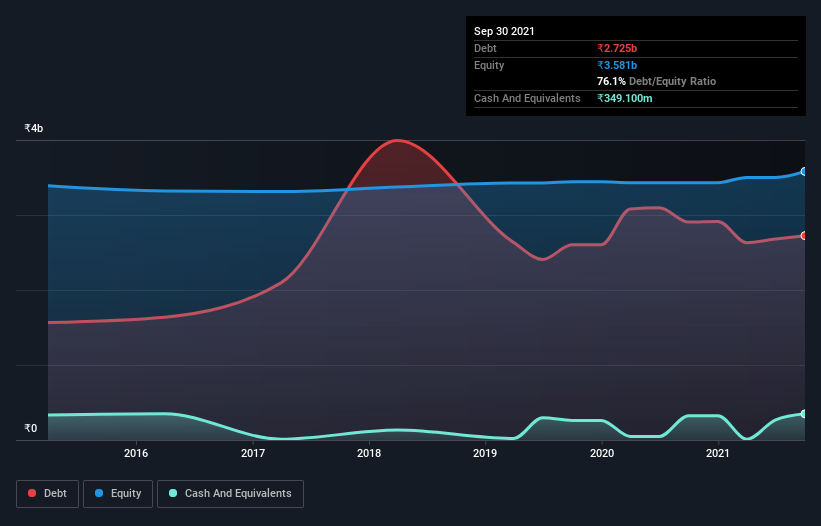
Task: Click the teal Cash legend dot
Action: (x=173, y=493)
